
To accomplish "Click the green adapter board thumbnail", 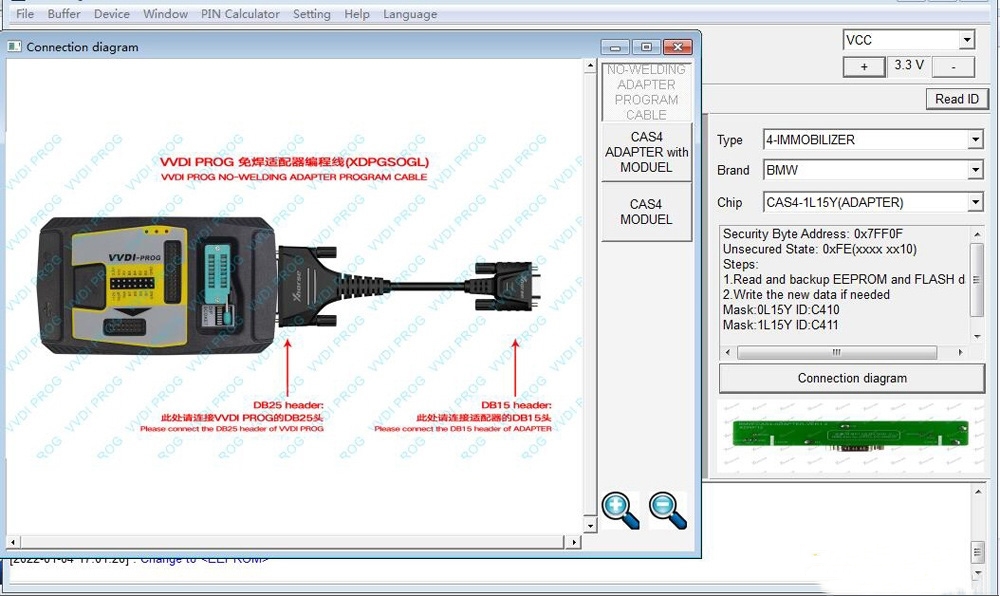I will 851,435.
